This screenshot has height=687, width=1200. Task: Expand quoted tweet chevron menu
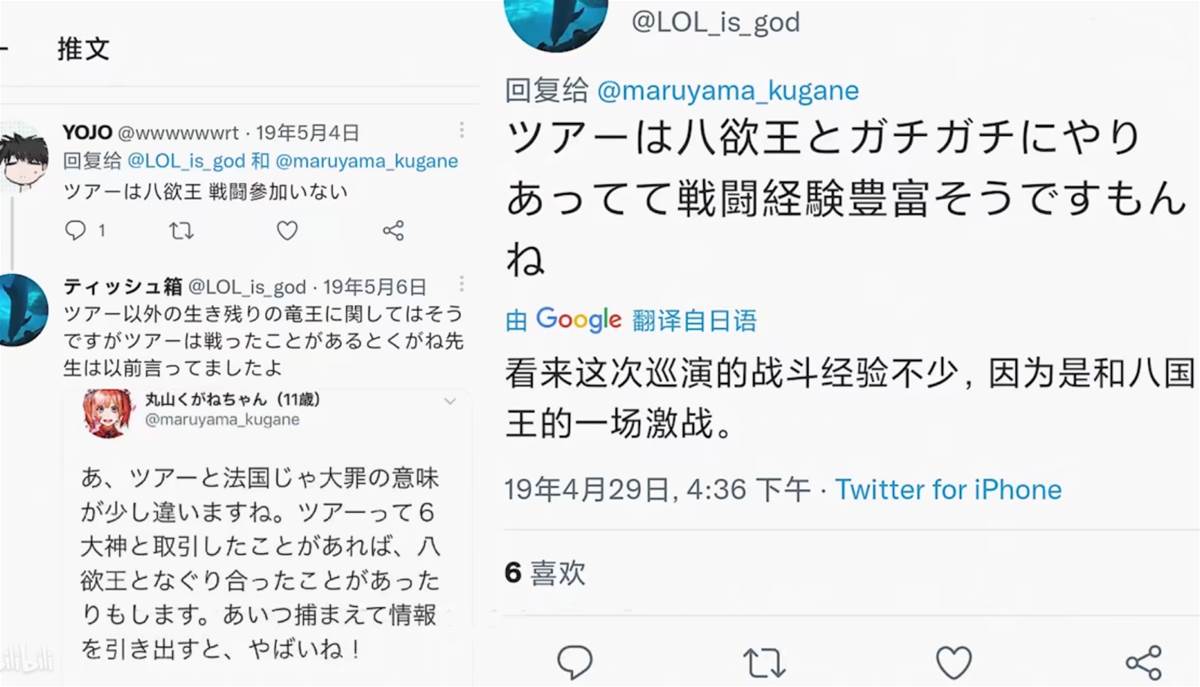pos(450,400)
